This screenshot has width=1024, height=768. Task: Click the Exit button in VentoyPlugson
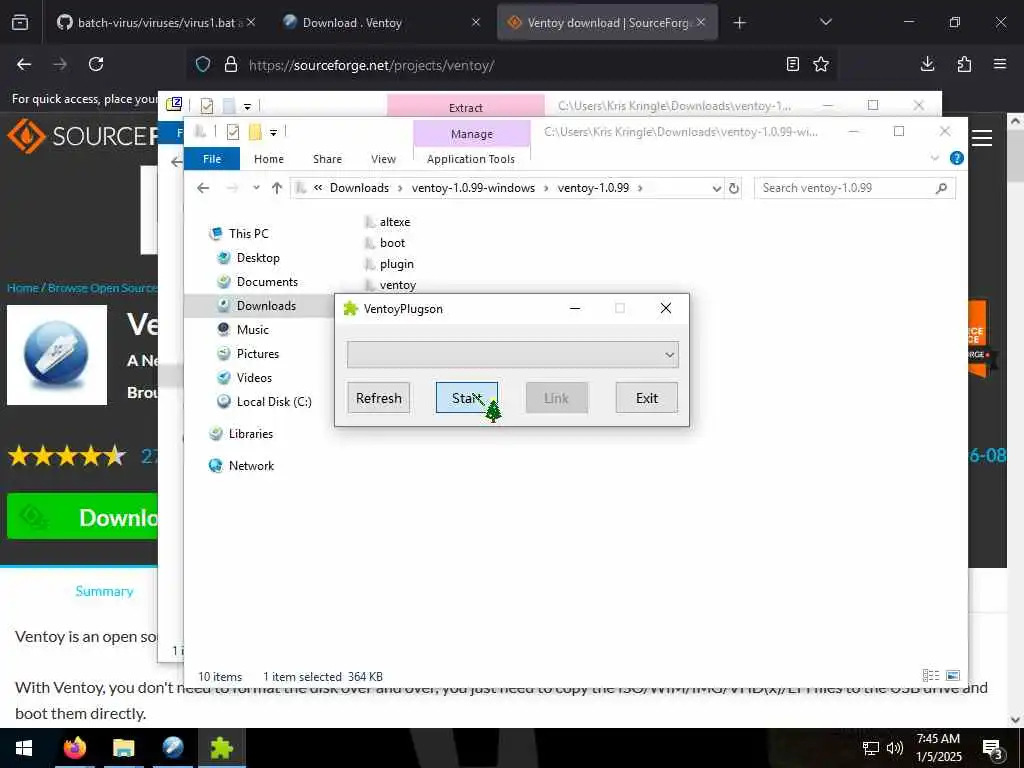click(x=647, y=398)
